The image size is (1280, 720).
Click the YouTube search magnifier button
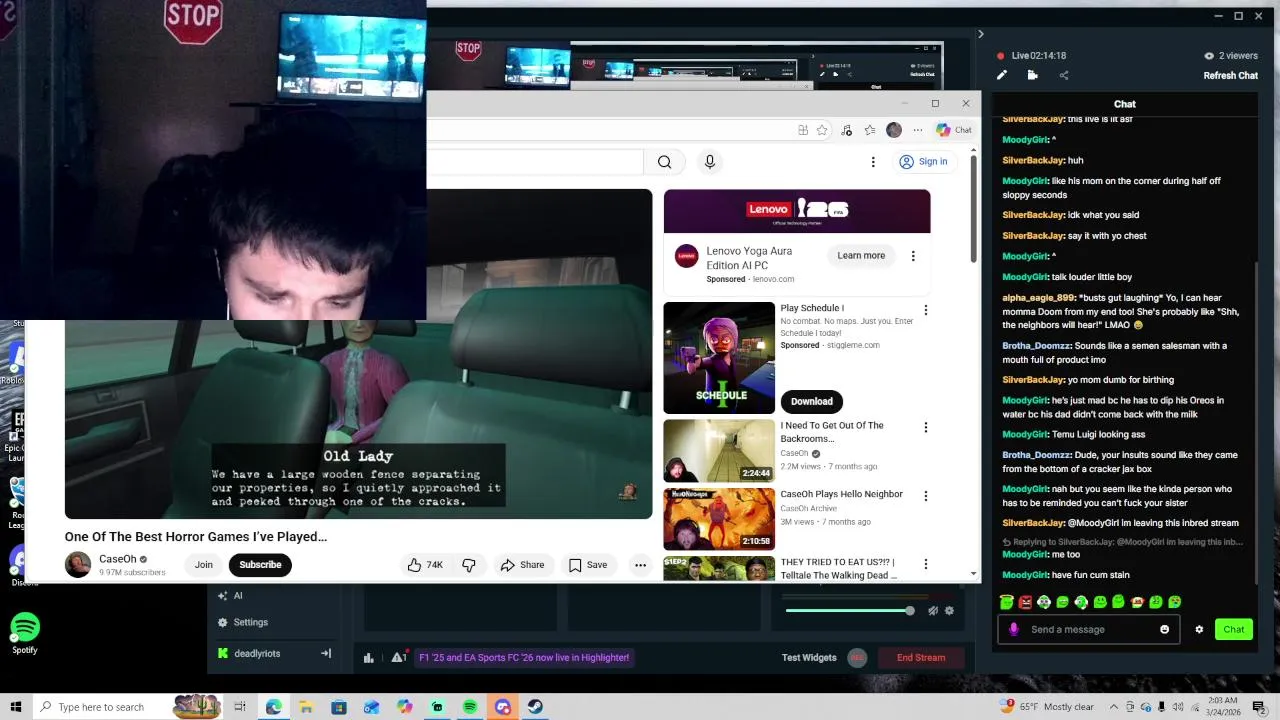click(x=664, y=162)
